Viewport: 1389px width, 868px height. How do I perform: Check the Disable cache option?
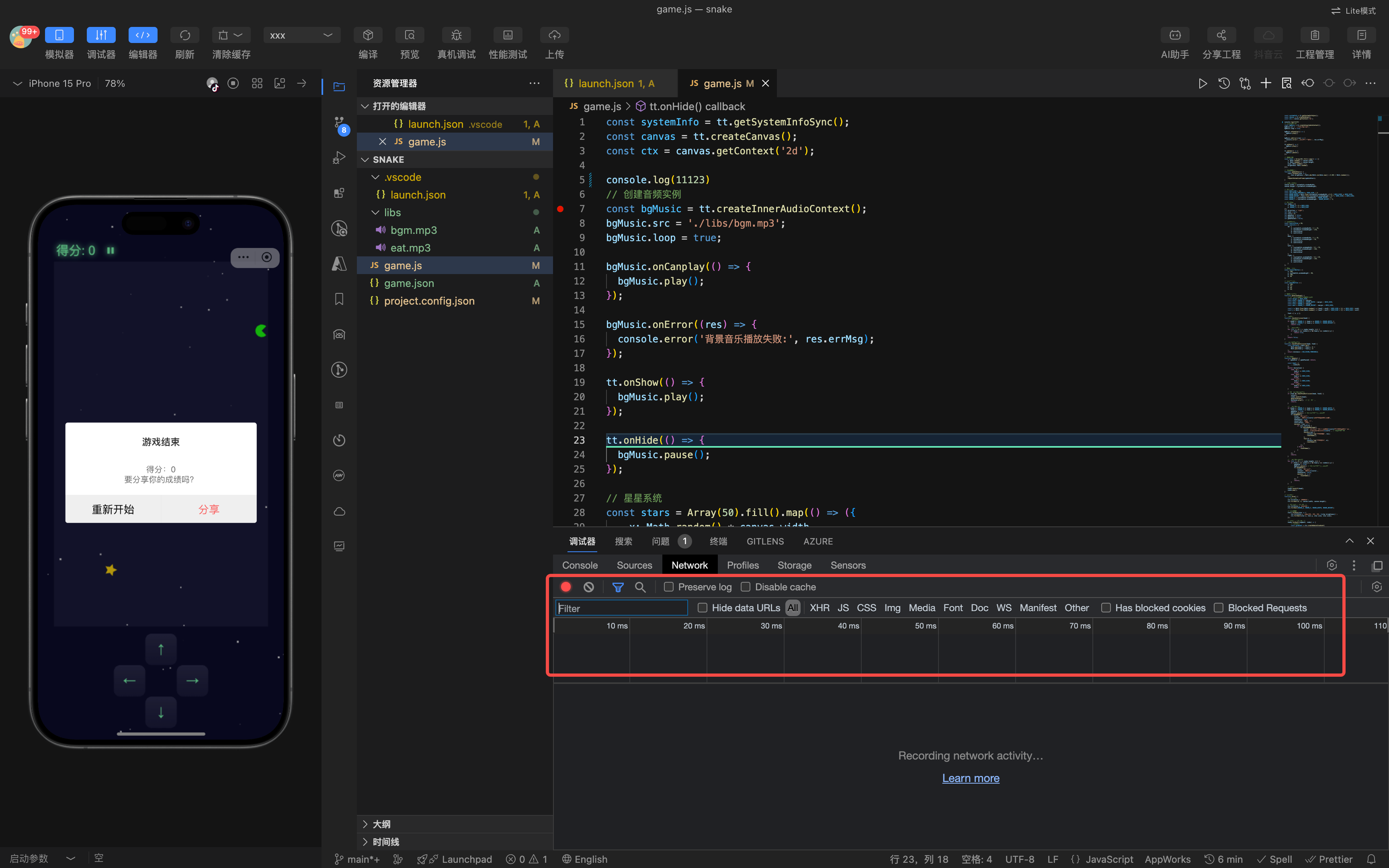(746, 587)
